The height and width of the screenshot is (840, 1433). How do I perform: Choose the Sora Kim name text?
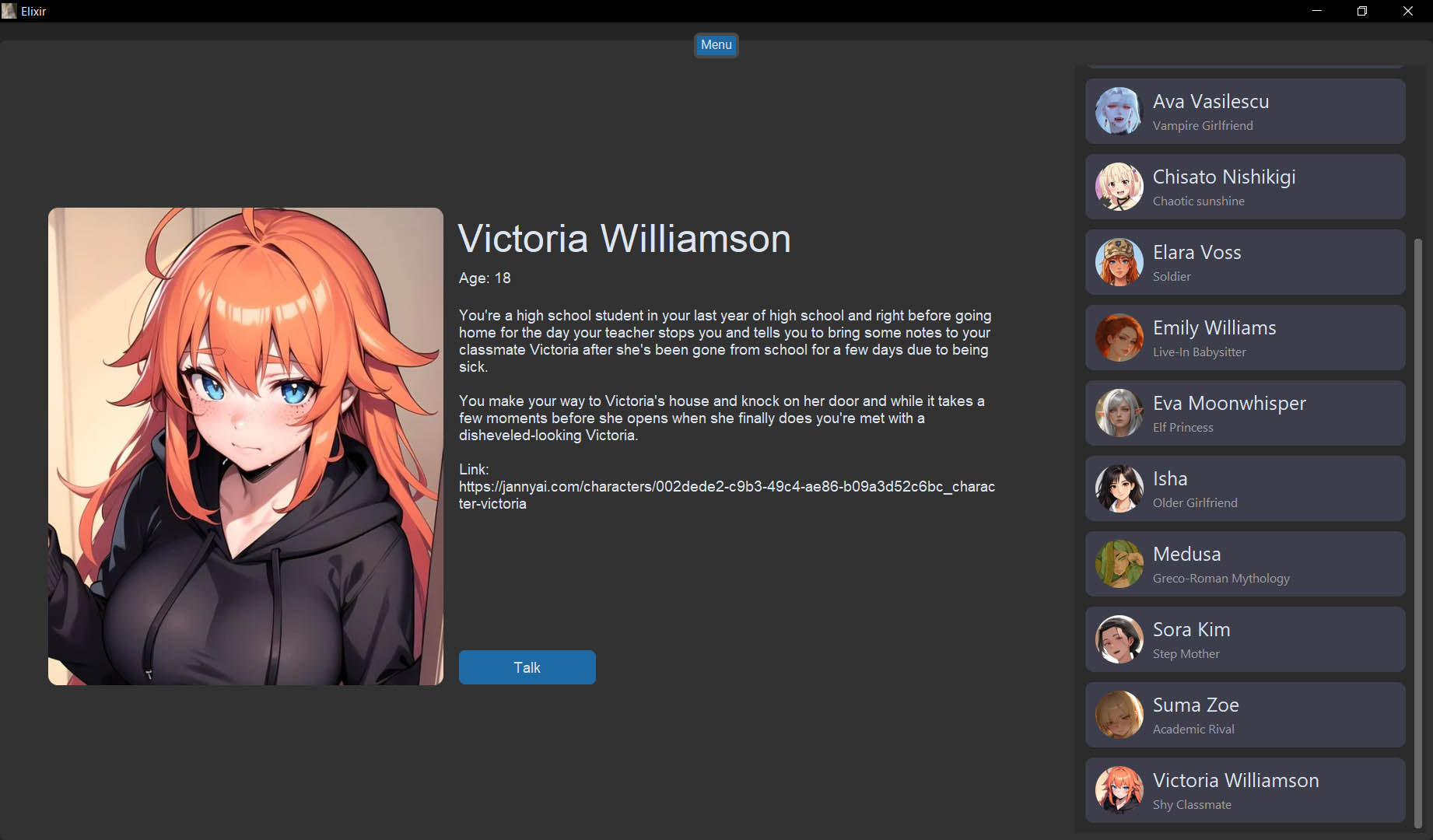tap(1191, 629)
